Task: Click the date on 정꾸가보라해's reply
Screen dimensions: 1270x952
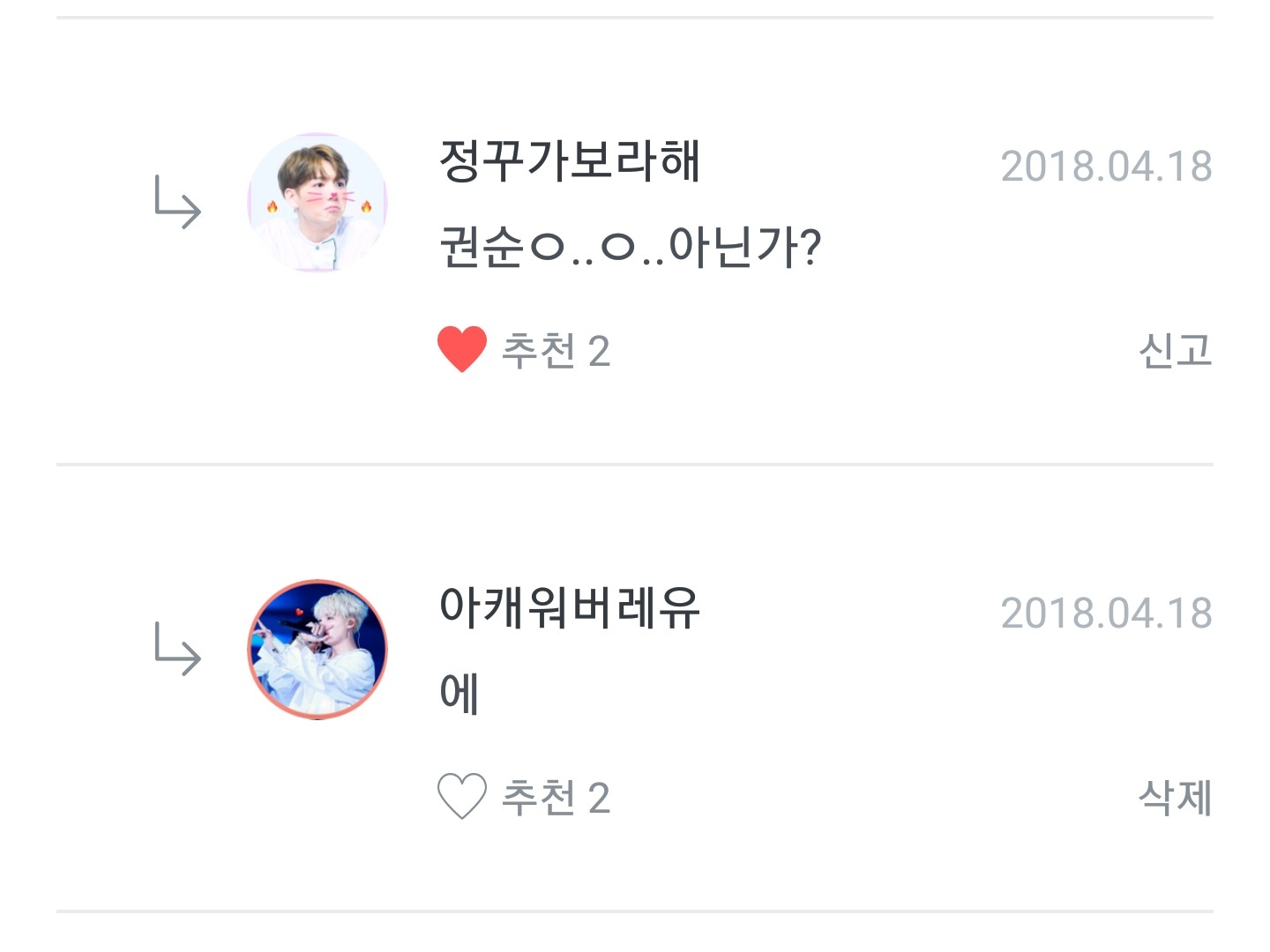Action: [1106, 167]
